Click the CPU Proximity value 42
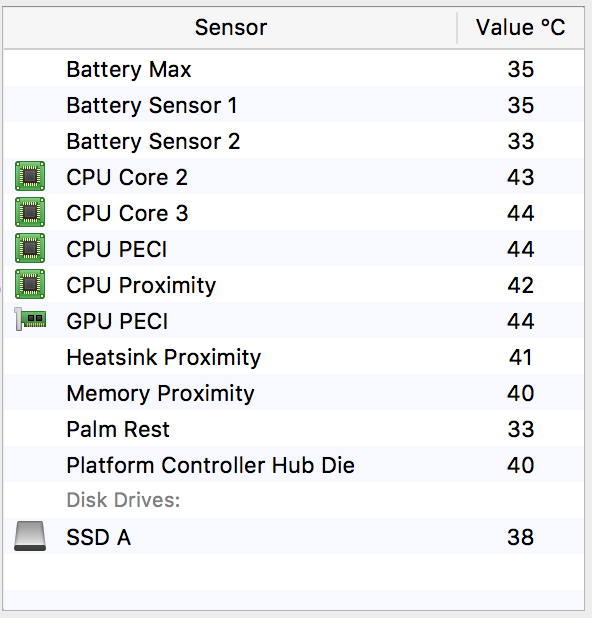 [x=521, y=285]
